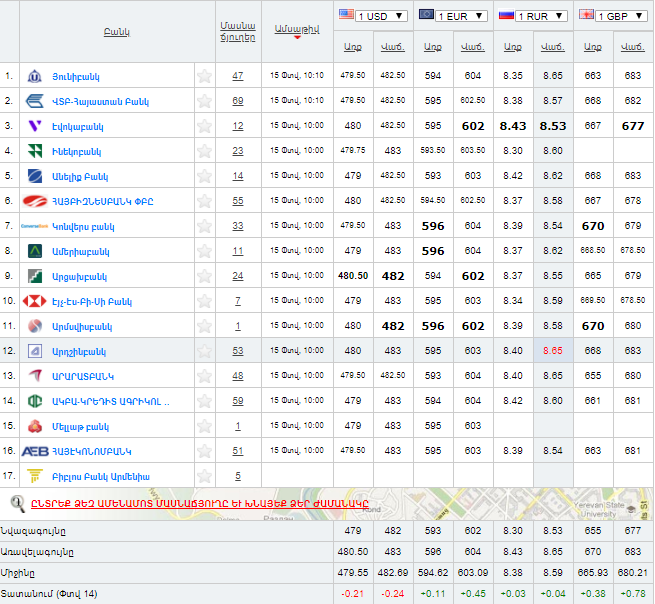The width and height of the screenshot is (655, 604).
Task: Sort by GBP sell column header
Action: [x=633, y=47]
